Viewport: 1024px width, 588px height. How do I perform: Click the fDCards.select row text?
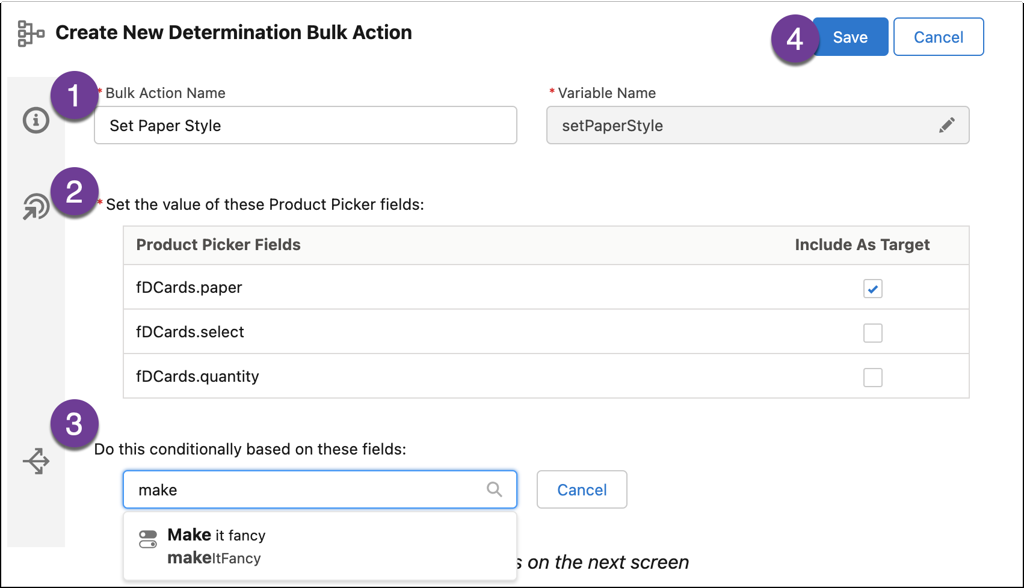pos(190,332)
